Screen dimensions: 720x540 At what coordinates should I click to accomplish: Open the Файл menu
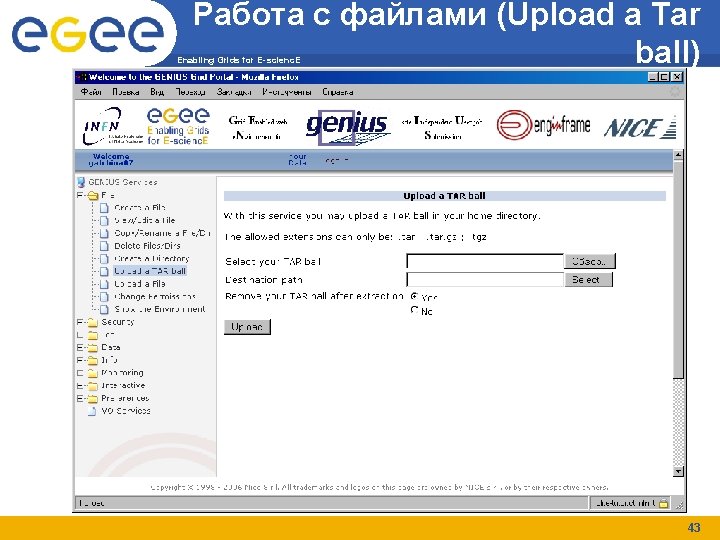pyautogui.click(x=91, y=92)
